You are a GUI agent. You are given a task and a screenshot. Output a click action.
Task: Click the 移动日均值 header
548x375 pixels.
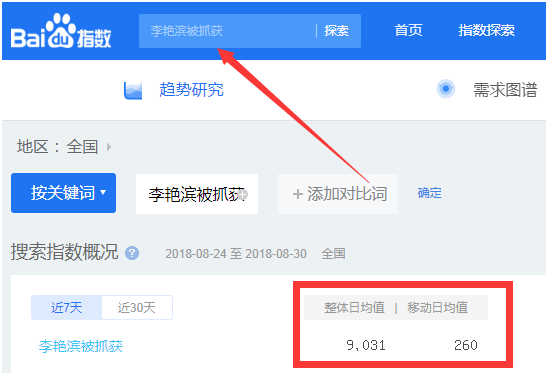click(437, 308)
